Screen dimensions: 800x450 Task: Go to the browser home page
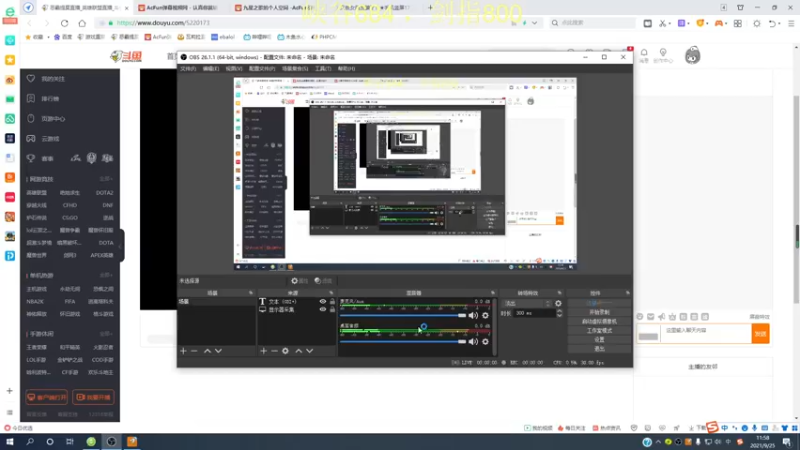point(82,23)
